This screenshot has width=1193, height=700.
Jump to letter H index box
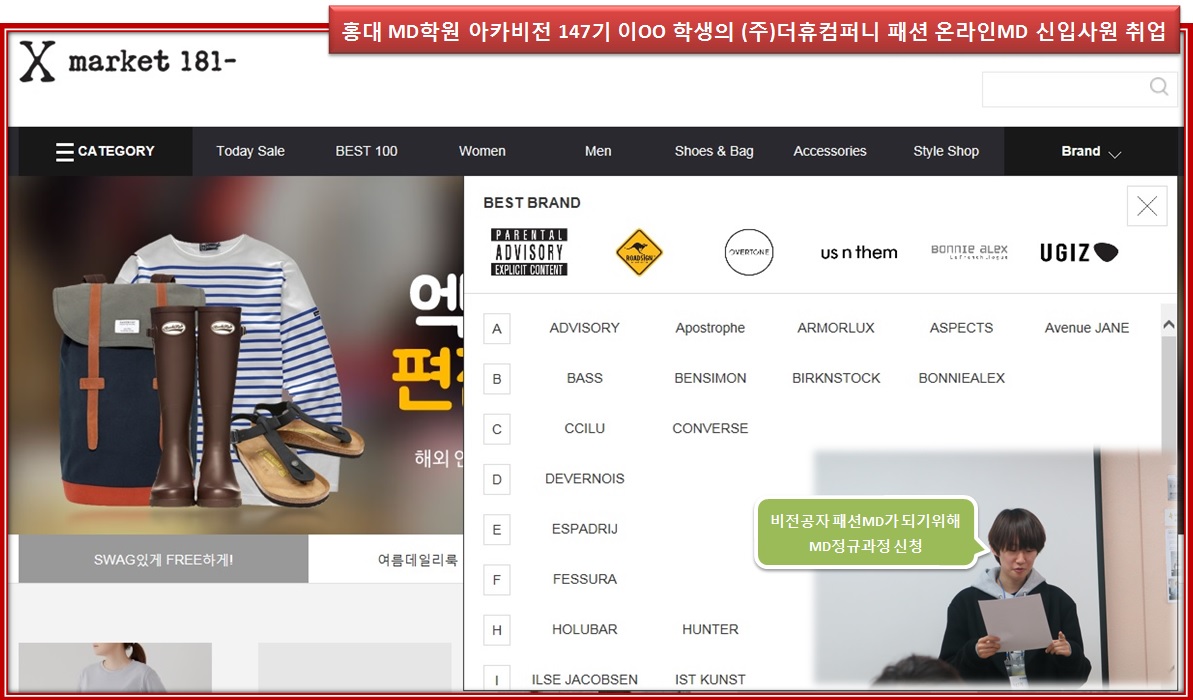[497, 630]
